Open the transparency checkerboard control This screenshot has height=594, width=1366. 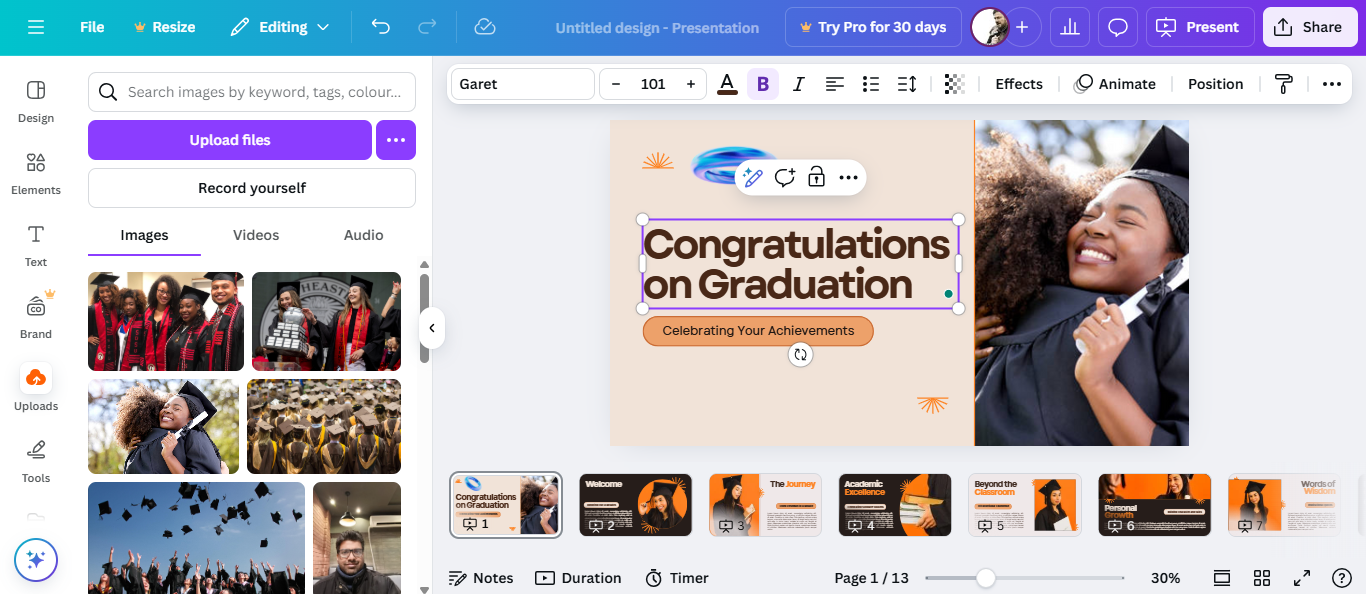(954, 84)
